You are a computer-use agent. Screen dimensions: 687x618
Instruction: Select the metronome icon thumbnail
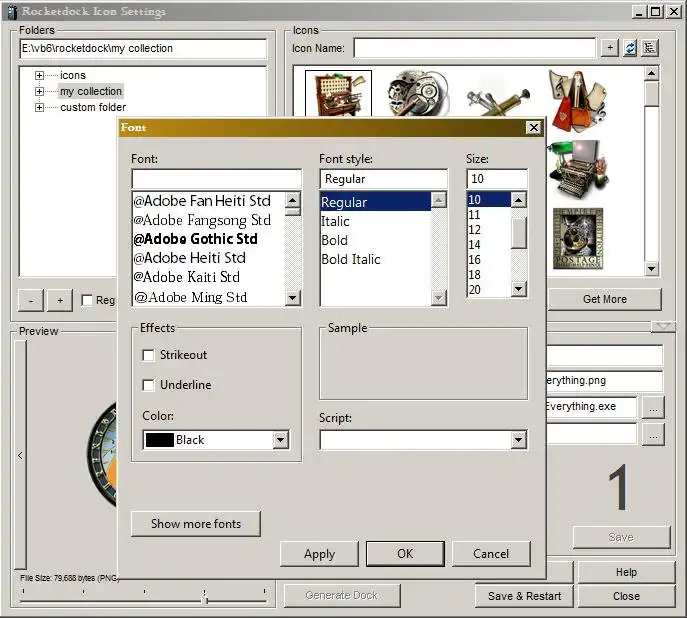pyautogui.click(x=577, y=101)
